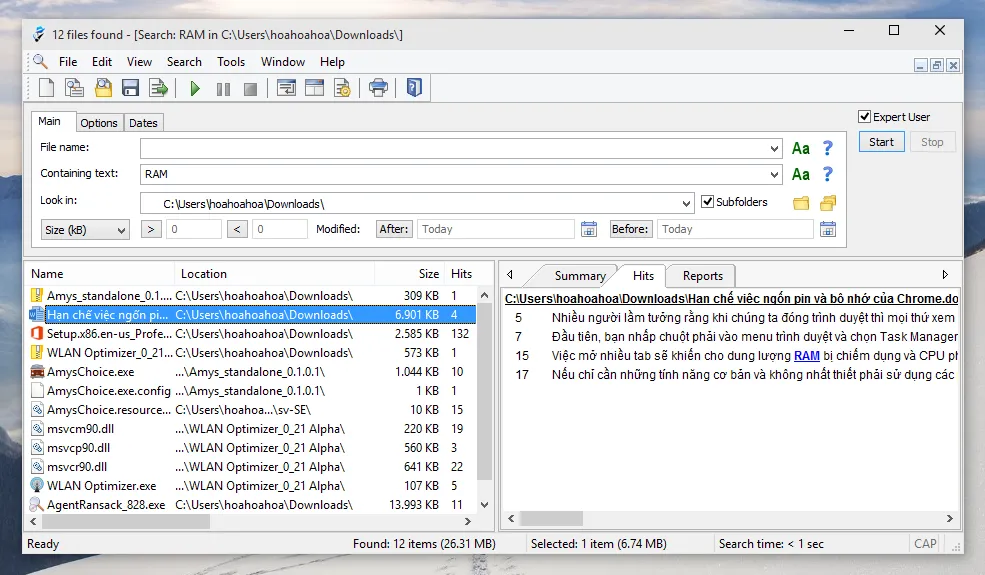Toggle case sensitivity for Containing text

[x=800, y=175]
